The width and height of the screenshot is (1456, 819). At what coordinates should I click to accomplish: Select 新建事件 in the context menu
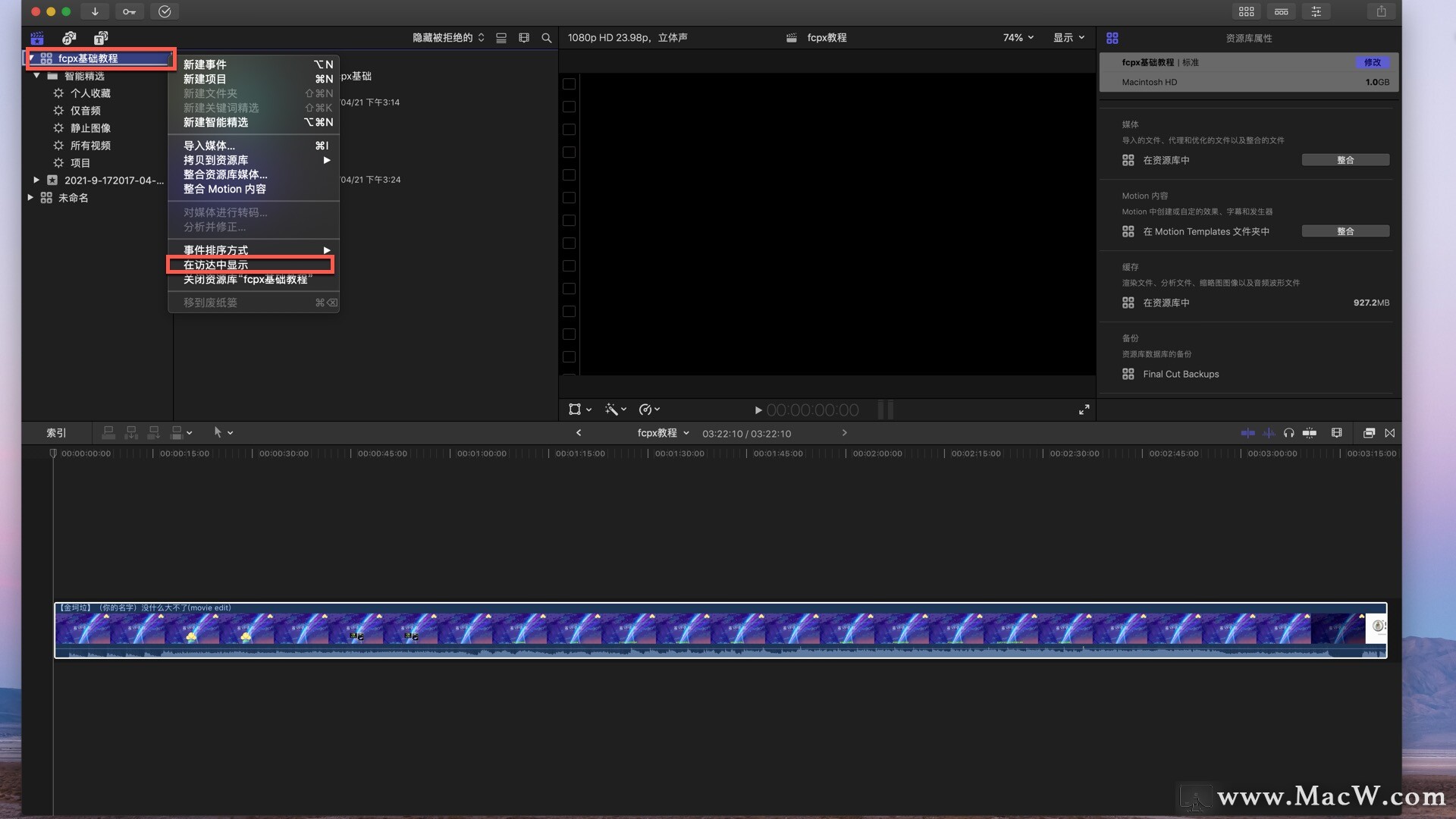[205, 64]
